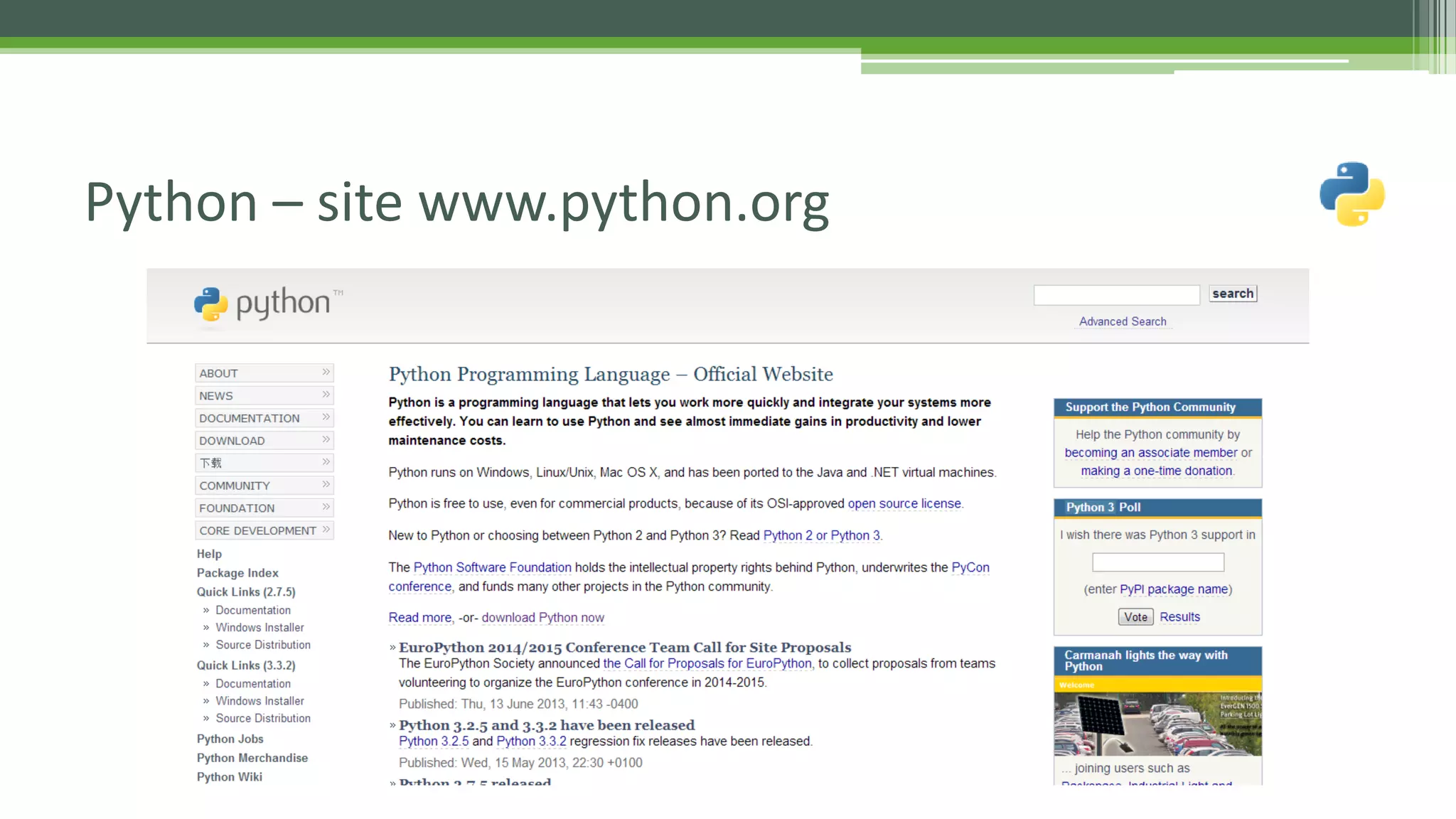Expand the FOUNDATION menu chevron
1456x819 pixels.
[326, 508]
